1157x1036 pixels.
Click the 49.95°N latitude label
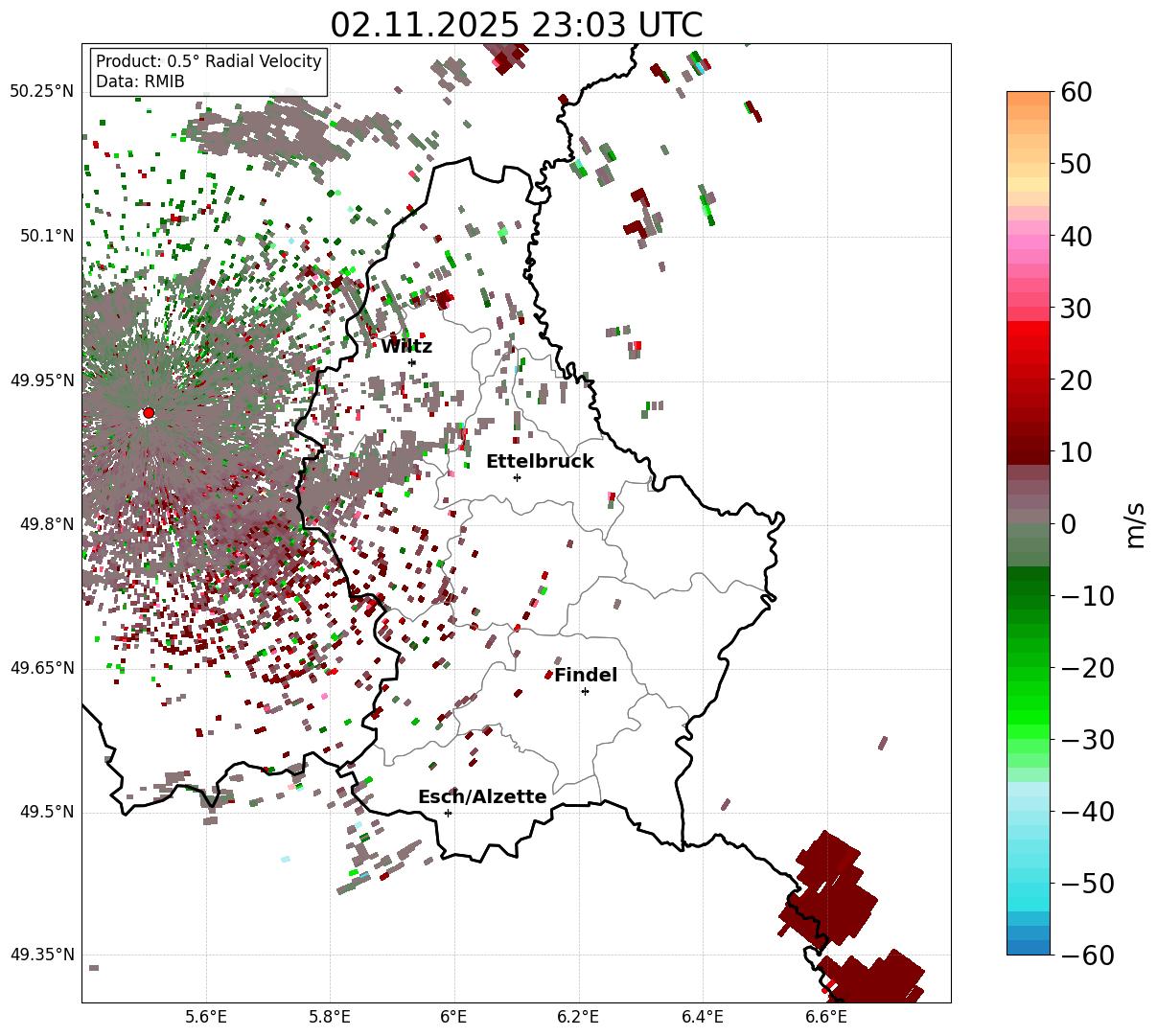pos(41,380)
